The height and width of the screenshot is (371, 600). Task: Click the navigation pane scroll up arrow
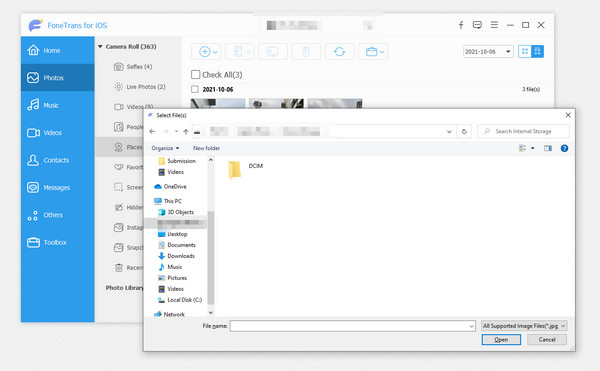click(x=210, y=160)
